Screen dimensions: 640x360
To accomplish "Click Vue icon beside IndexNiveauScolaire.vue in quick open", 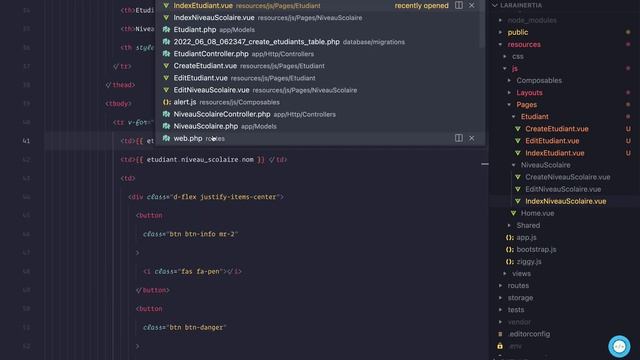I will pos(166,18).
